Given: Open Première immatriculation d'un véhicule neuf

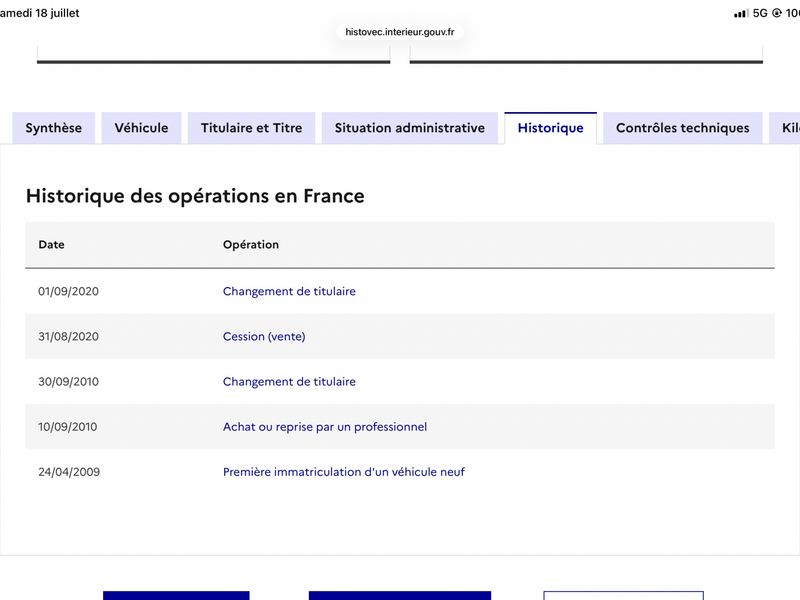Looking at the screenshot, I should pyautogui.click(x=344, y=472).
